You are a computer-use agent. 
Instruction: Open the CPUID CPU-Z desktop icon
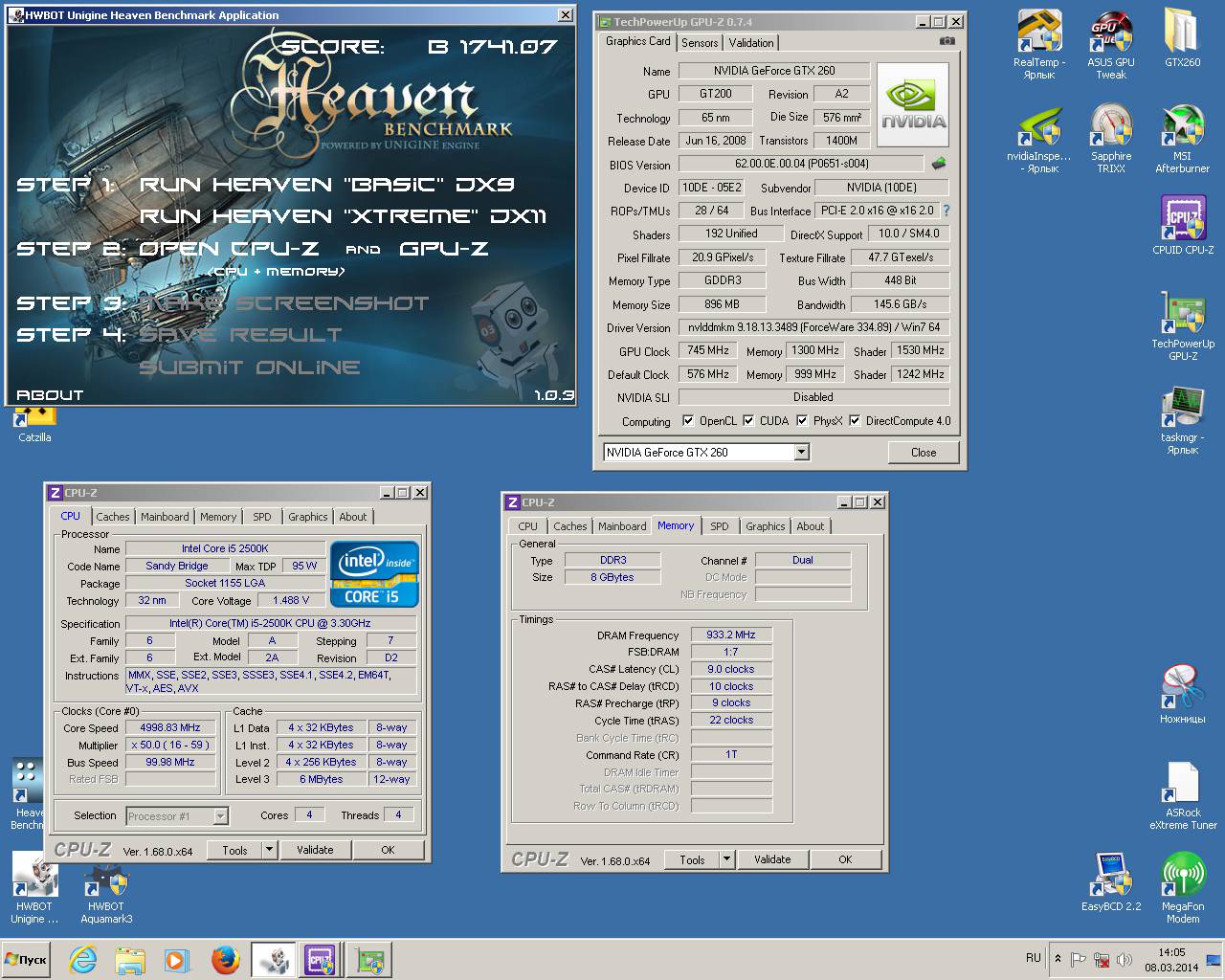(x=1182, y=225)
